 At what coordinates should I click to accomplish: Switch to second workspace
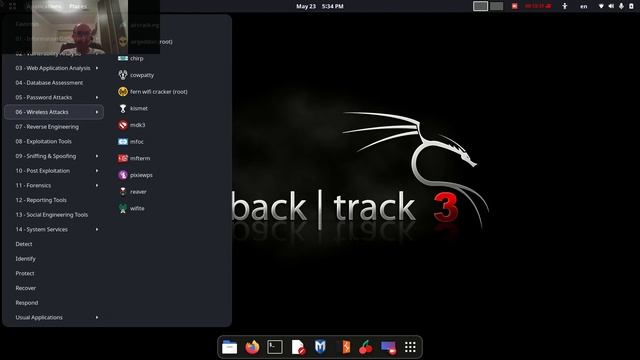coord(496,6)
